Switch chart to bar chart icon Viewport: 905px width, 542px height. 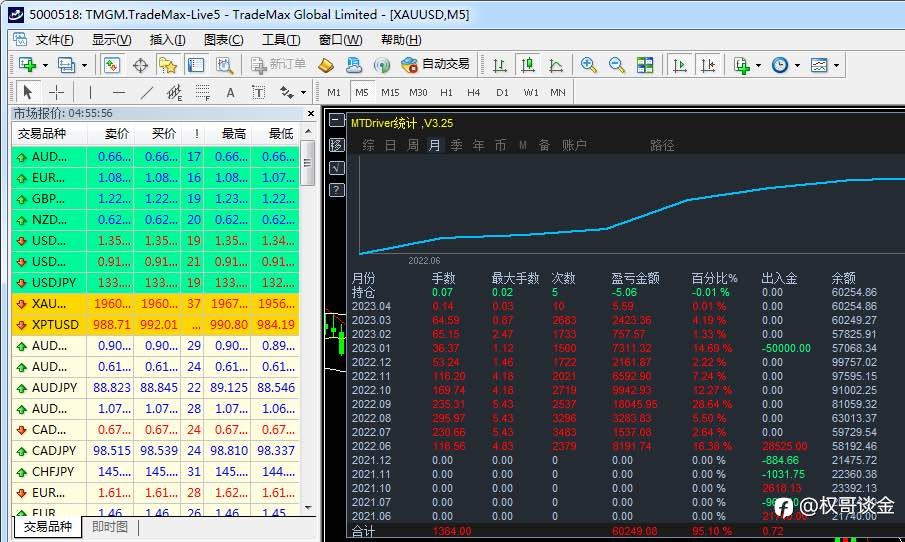click(x=500, y=65)
